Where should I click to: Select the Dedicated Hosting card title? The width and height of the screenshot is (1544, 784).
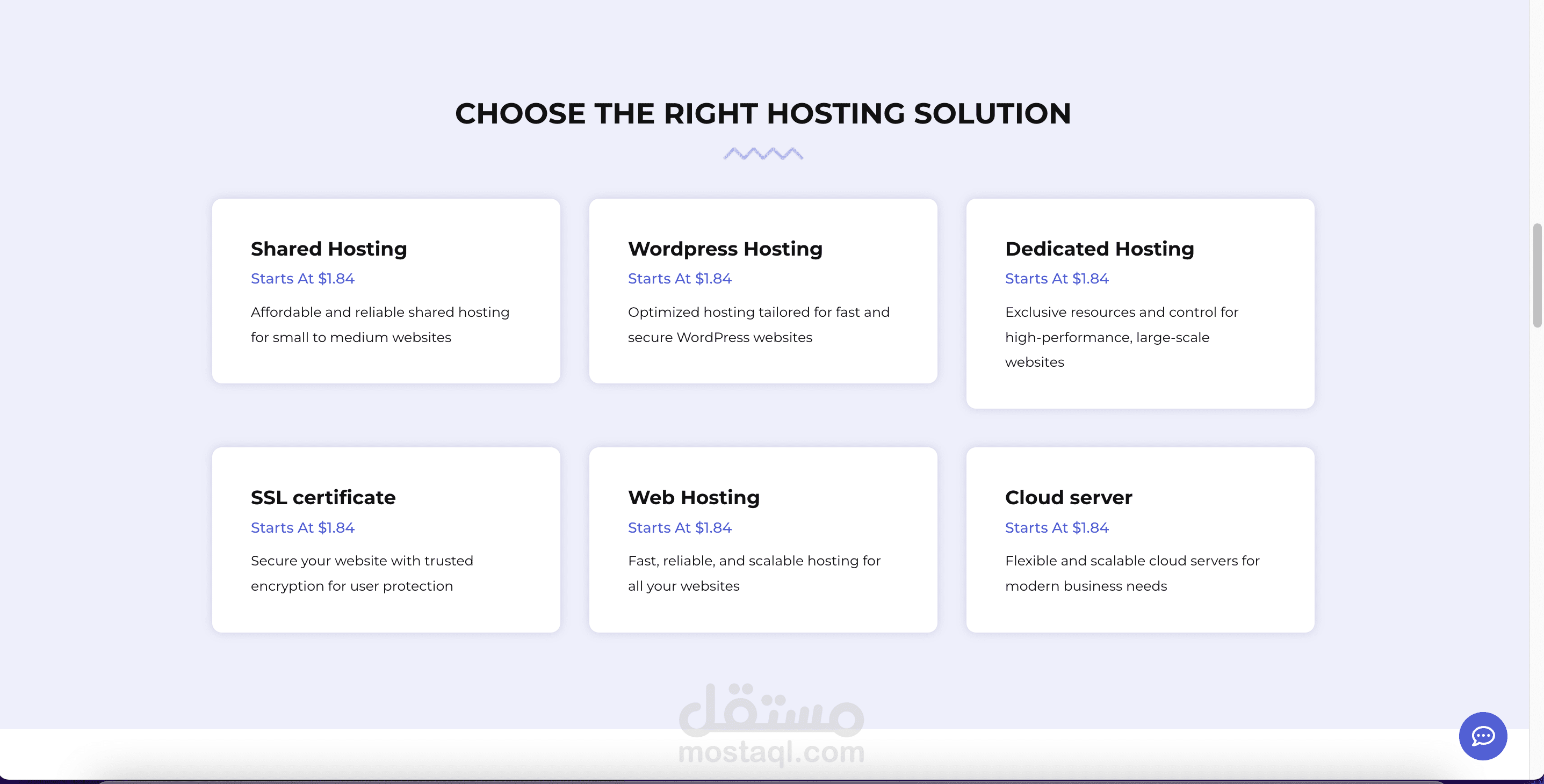[1099, 249]
